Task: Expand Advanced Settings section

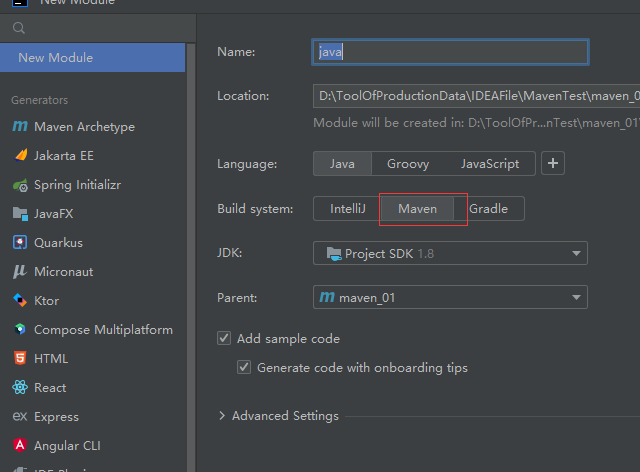Action: pos(222,416)
